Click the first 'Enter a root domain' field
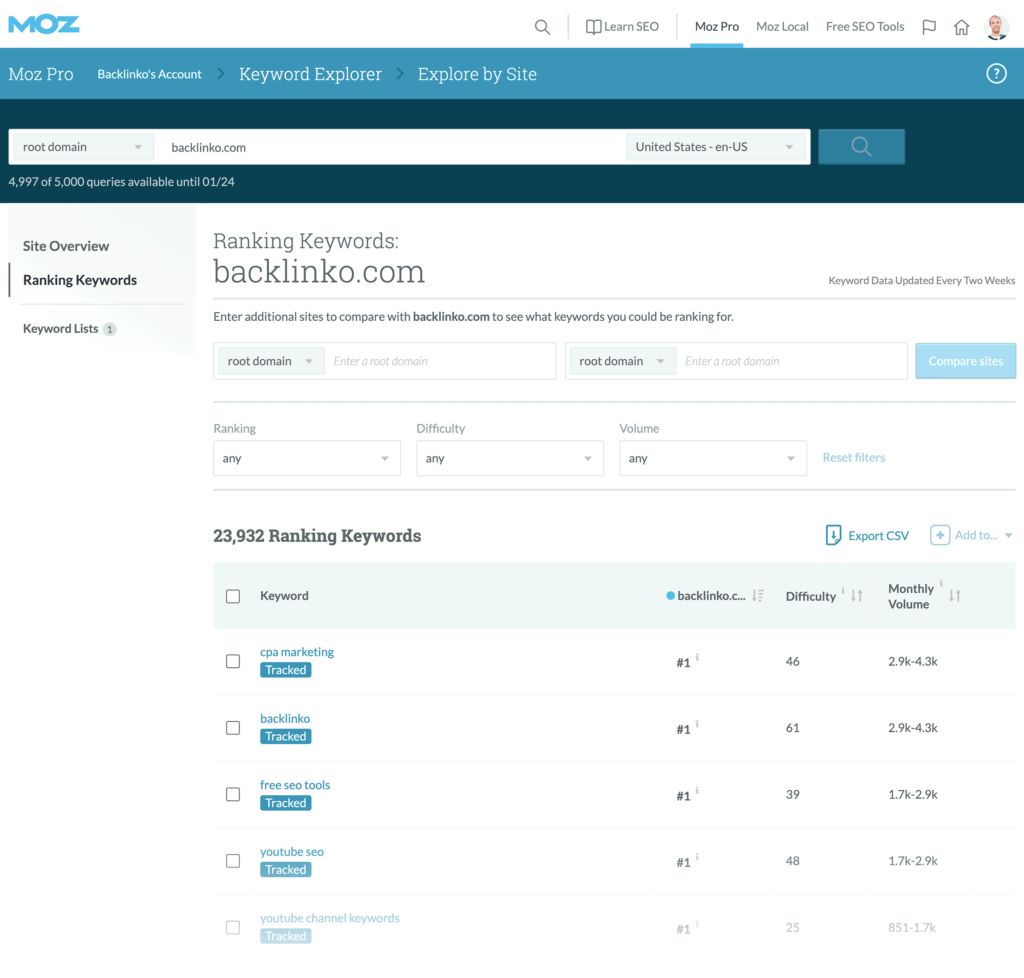The height and width of the screenshot is (978, 1024). coord(440,361)
